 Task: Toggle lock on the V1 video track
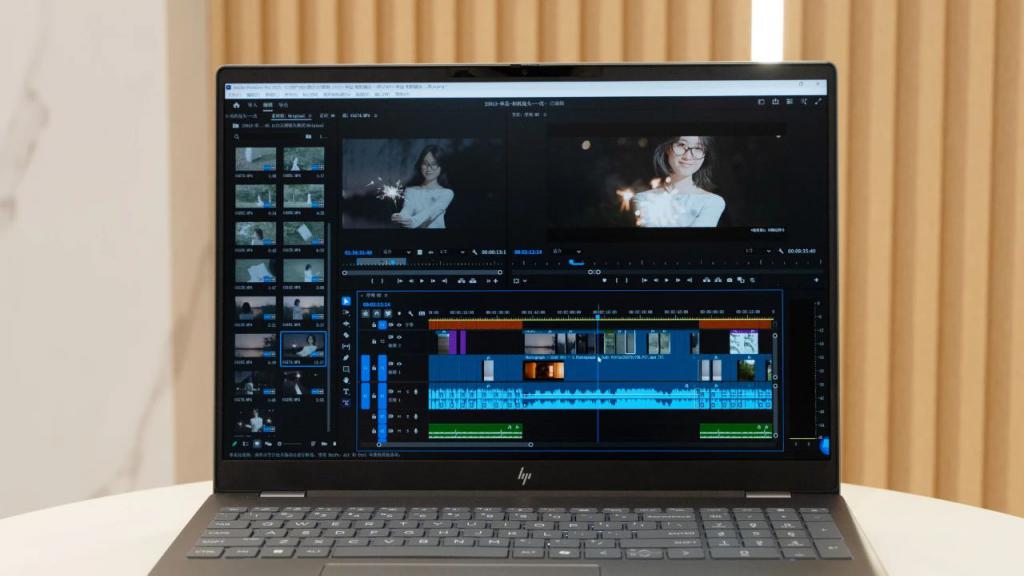(x=374, y=368)
